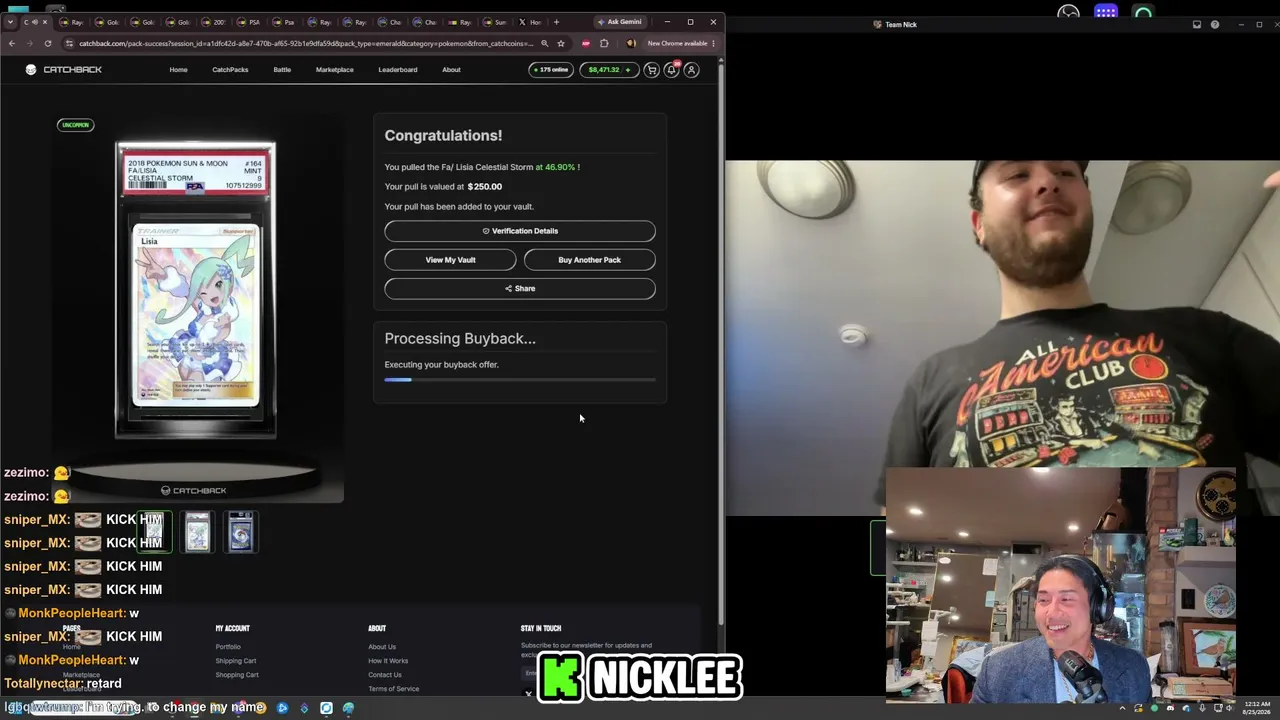Reload the CatchBack page

point(48,44)
